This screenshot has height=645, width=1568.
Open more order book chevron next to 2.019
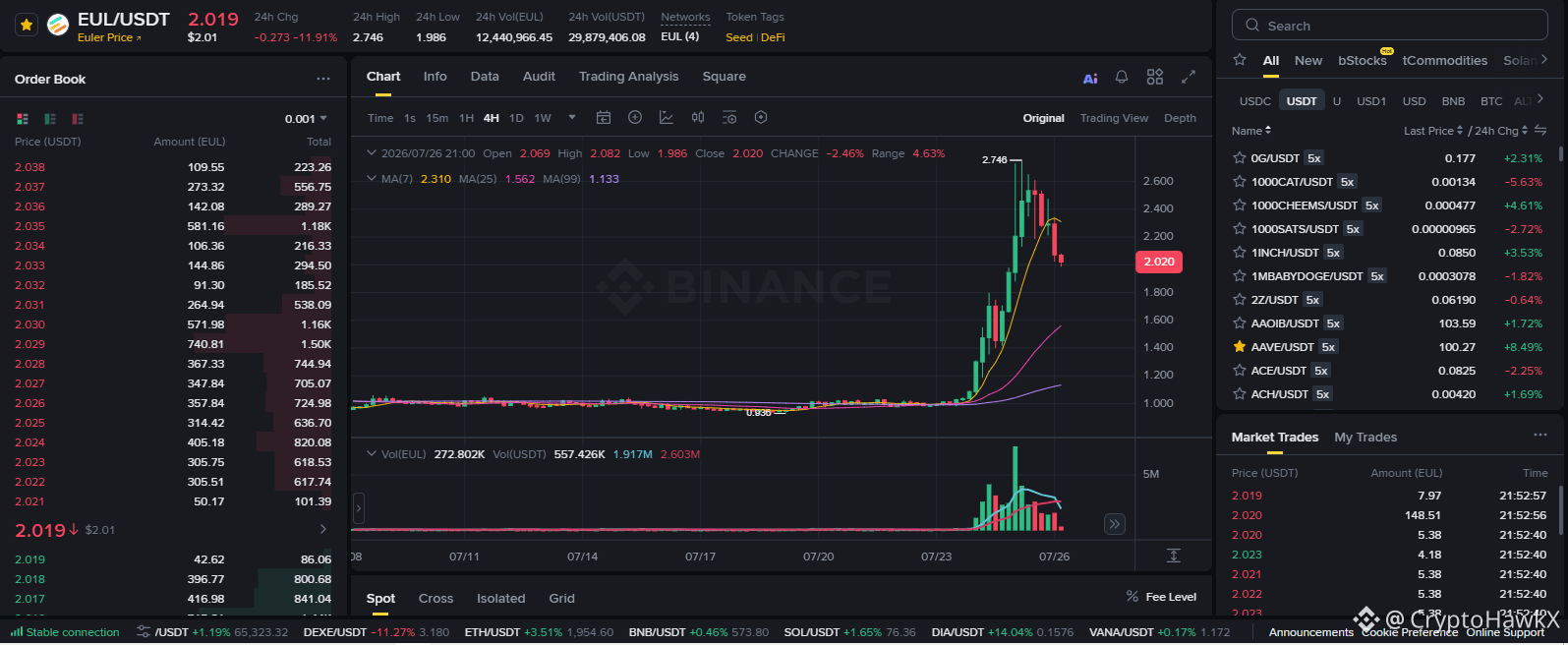tap(323, 529)
